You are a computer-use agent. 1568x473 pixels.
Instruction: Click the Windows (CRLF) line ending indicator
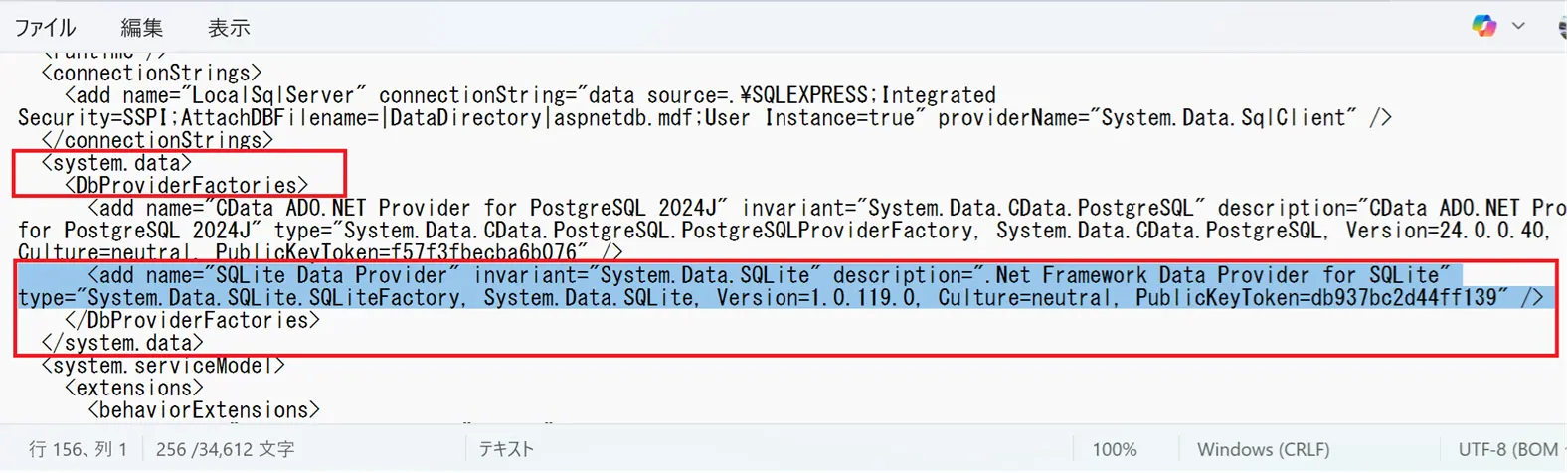point(1263,450)
